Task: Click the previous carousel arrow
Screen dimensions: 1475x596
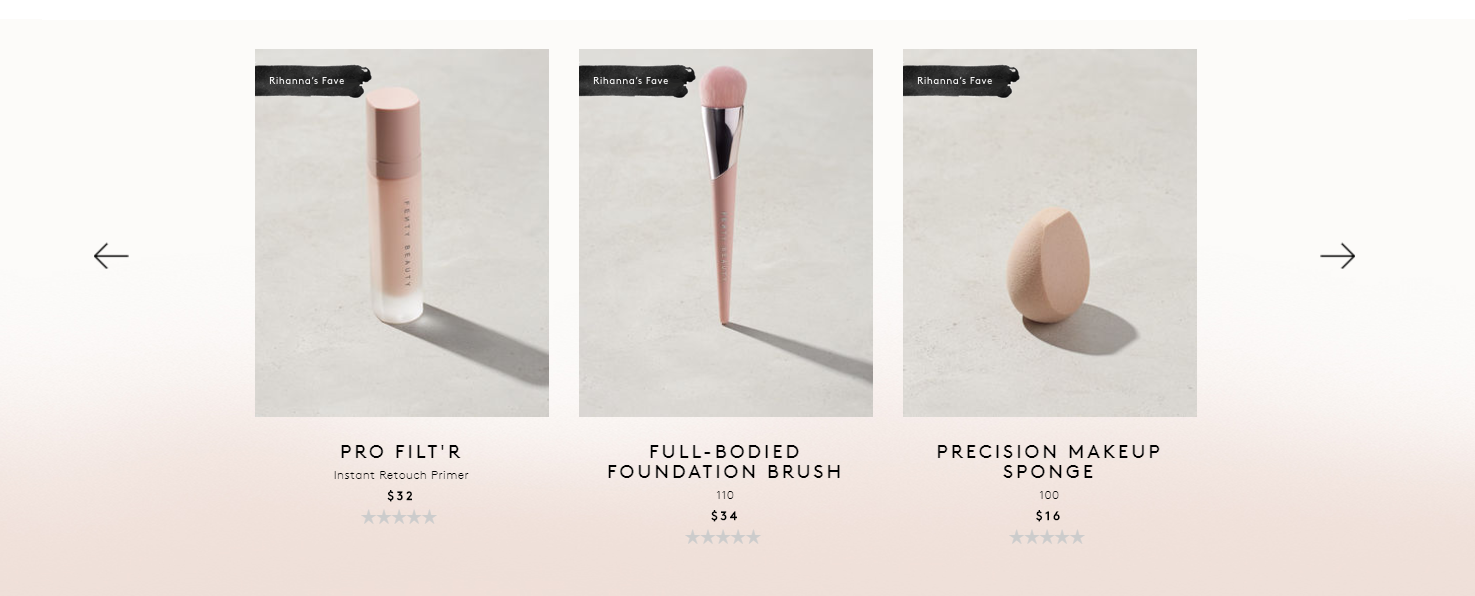Action: 111,256
